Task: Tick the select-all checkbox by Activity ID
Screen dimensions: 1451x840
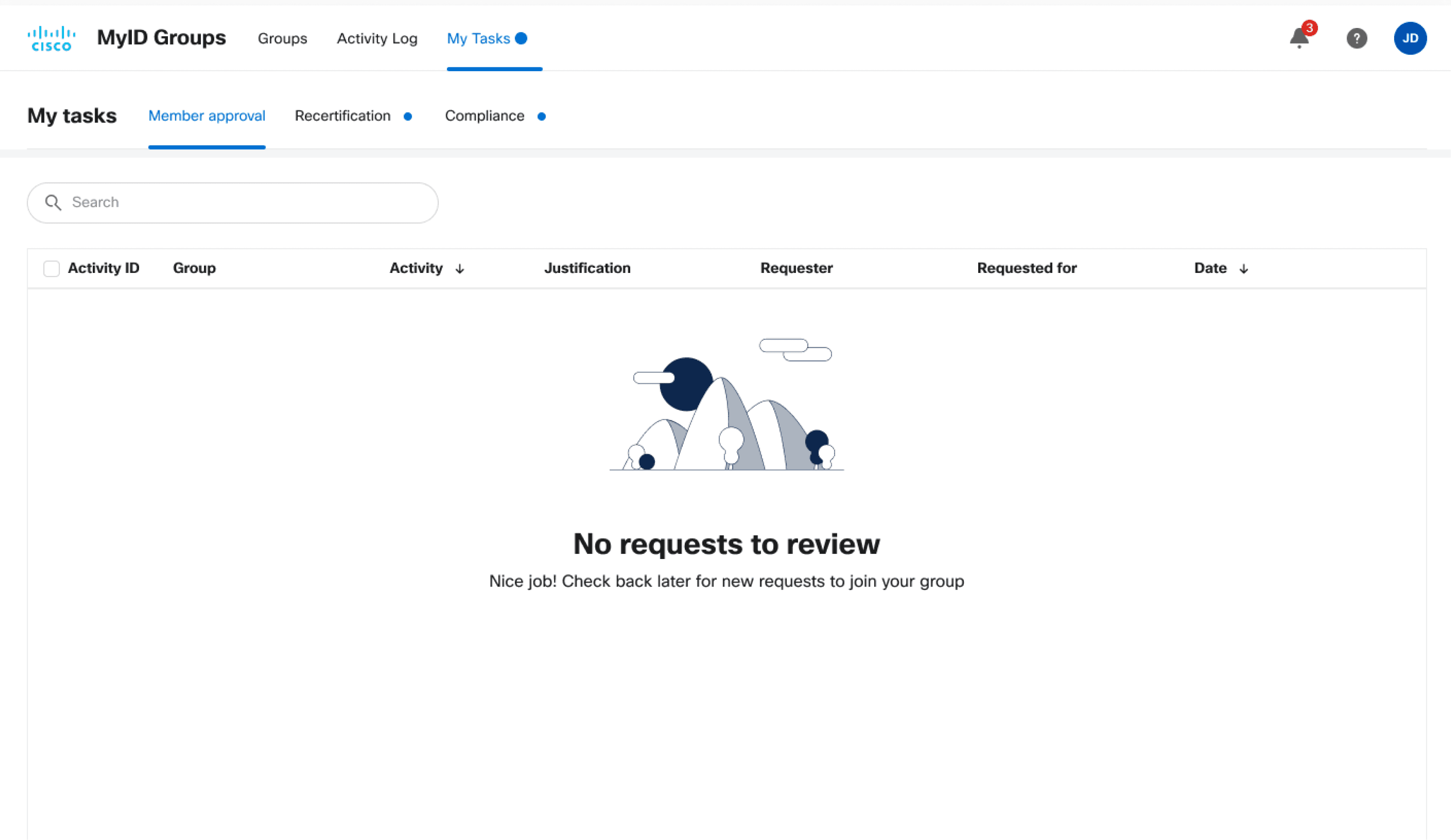Action: click(51, 269)
